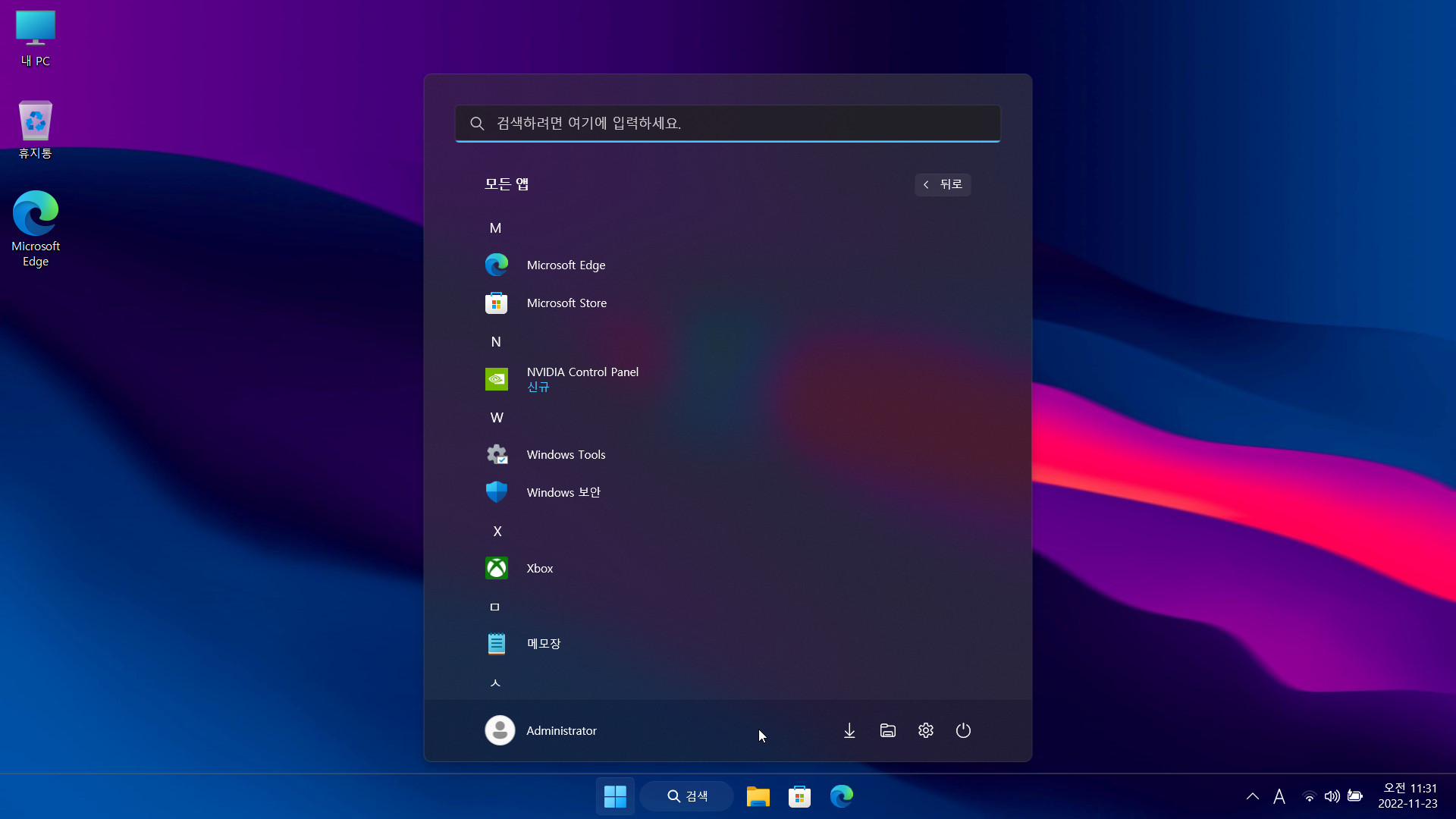This screenshot has height=819, width=1456.
Task: Click the M letter header
Action: (495, 228)
